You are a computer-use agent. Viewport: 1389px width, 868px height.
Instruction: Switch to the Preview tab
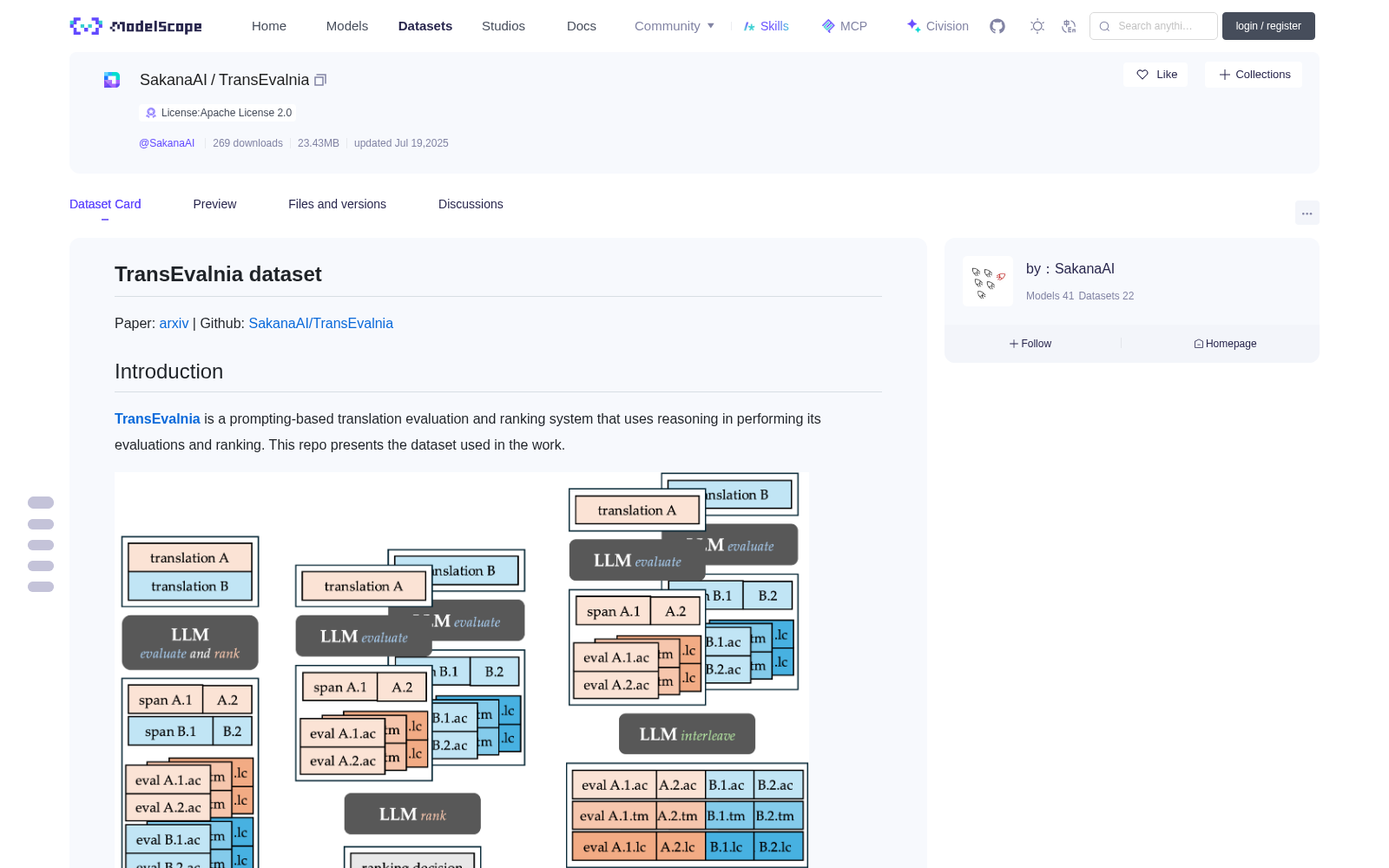(x=214, y=204)
